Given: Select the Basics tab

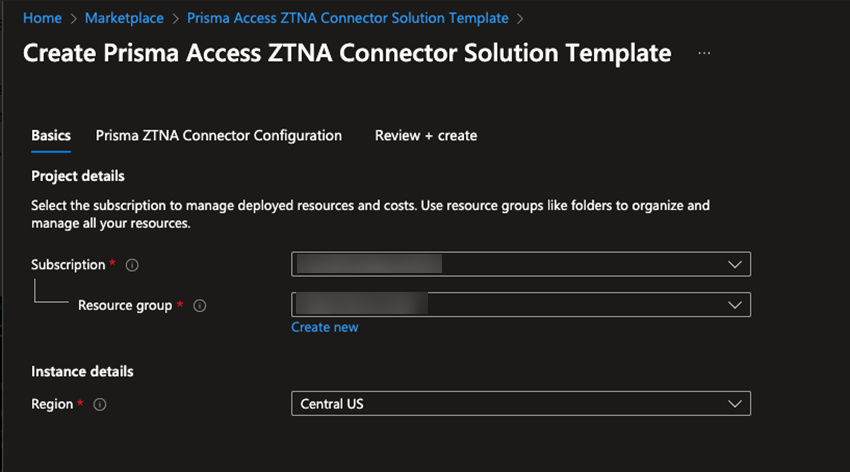Looking at the screenshot, I should (x=51, y=135).
